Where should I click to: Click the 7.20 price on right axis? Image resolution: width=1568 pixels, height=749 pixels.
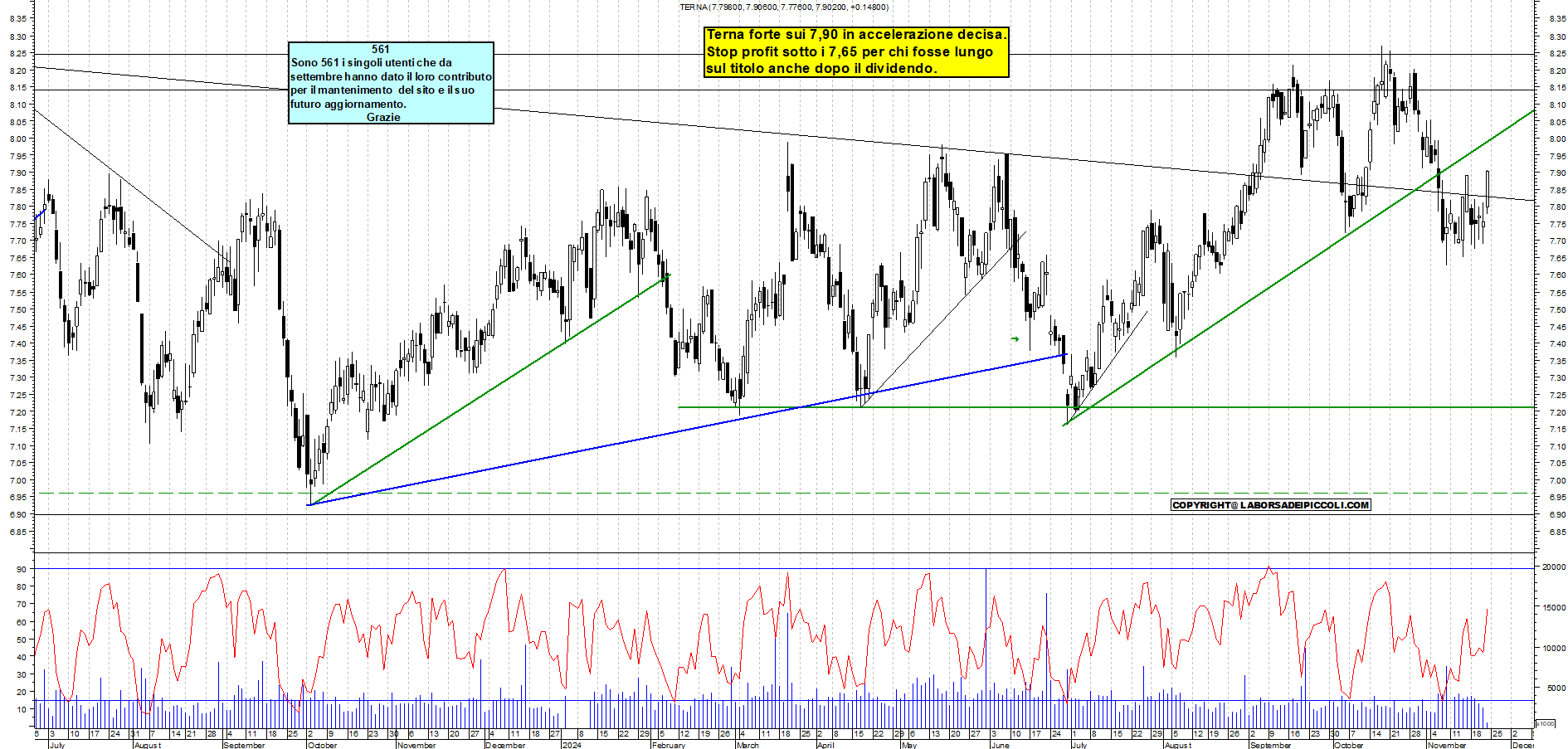[1556, 412]
